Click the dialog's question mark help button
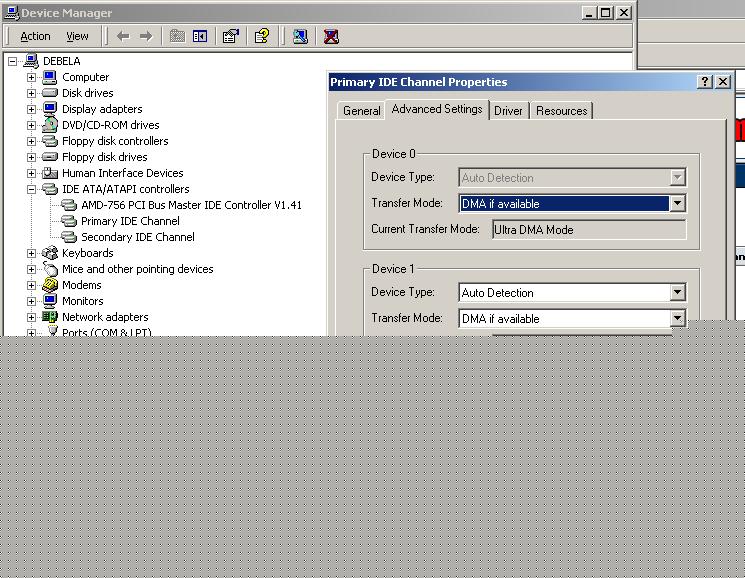745x578 pixels. point(705,82)
